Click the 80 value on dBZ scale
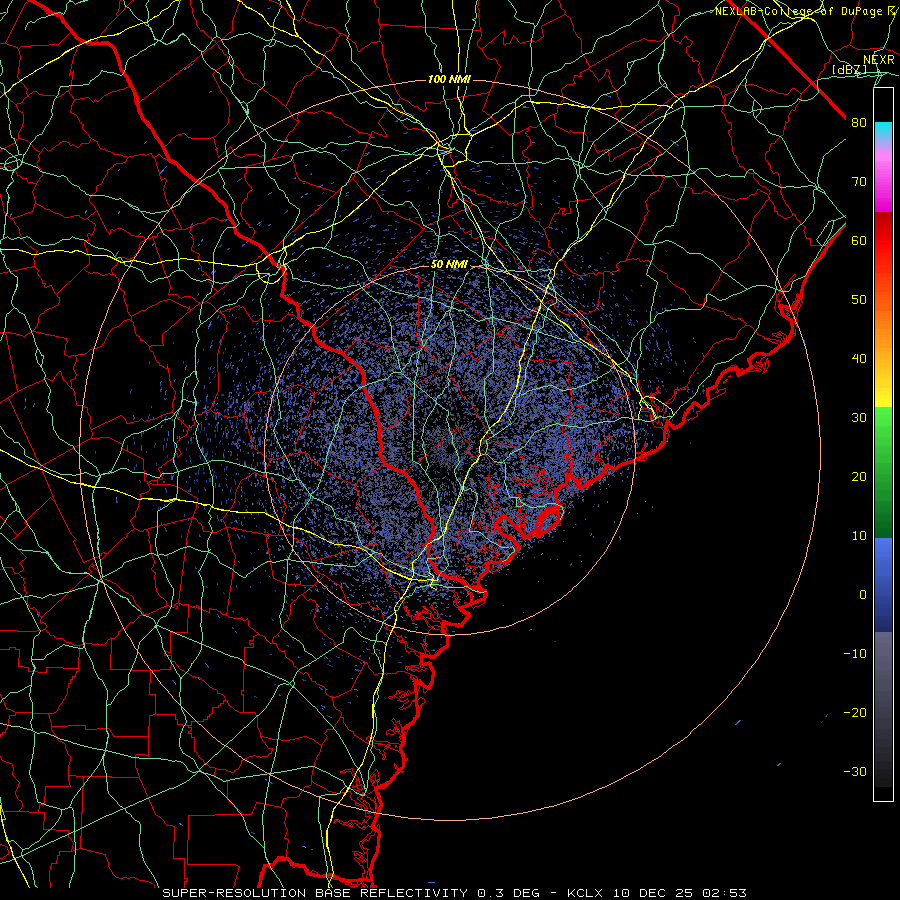Viewport: 900px width, 900px height. point(859,123)
